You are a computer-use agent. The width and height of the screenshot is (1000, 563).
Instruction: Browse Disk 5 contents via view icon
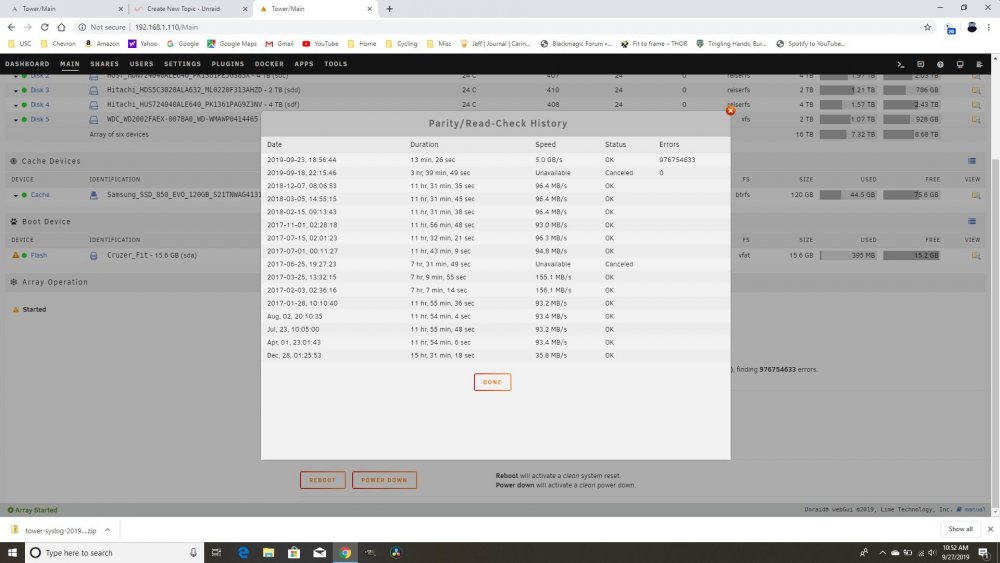click(976, 120)
